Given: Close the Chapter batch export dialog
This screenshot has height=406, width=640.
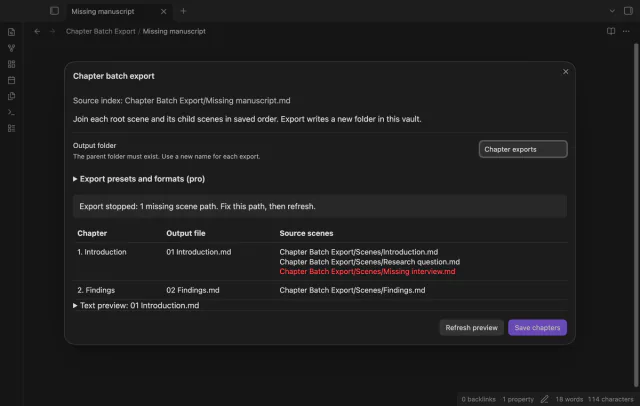Looking at the screenshot, I should (x=565, y=72).
